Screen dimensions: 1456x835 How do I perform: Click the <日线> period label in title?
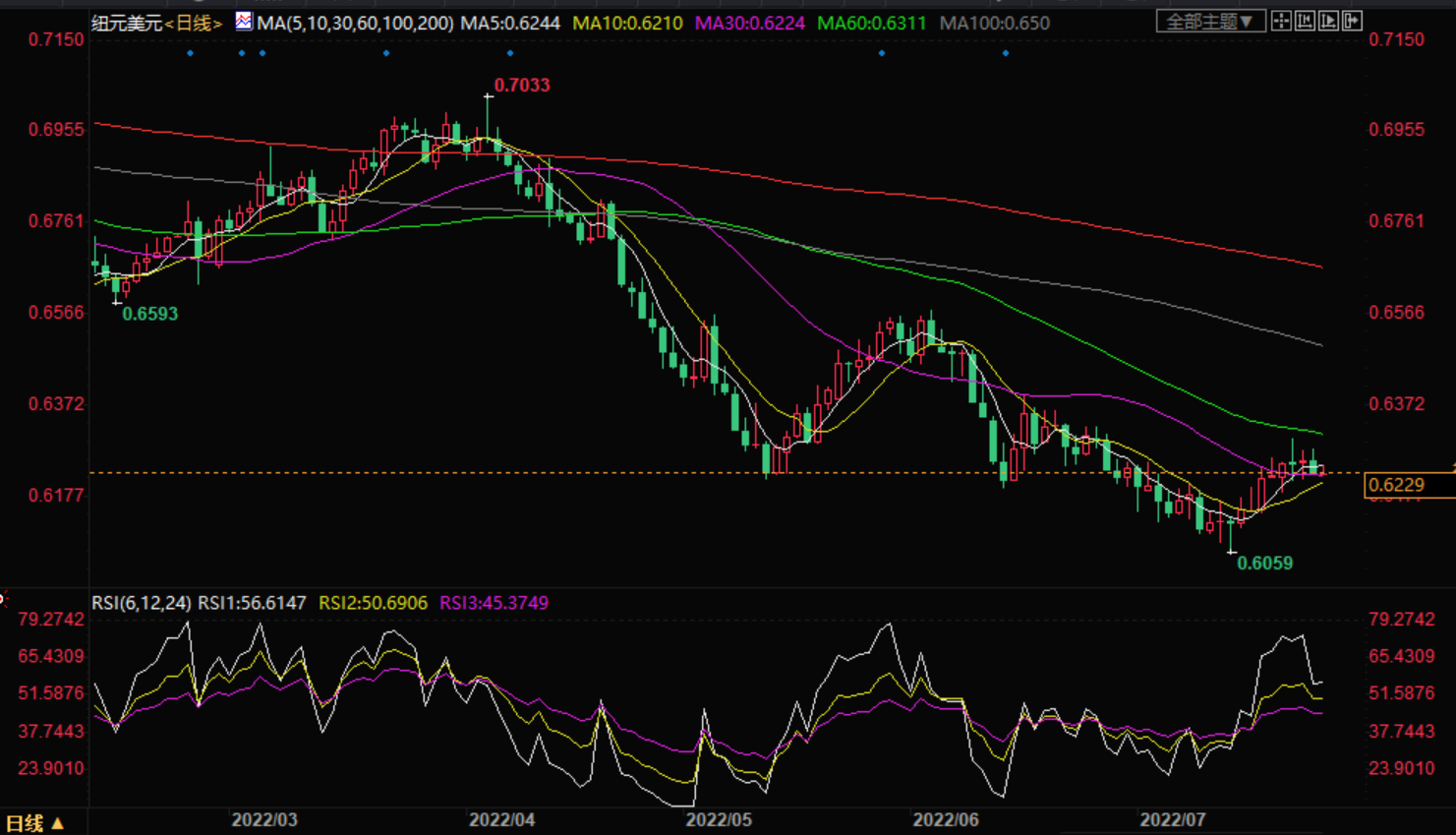pos(194,23)
